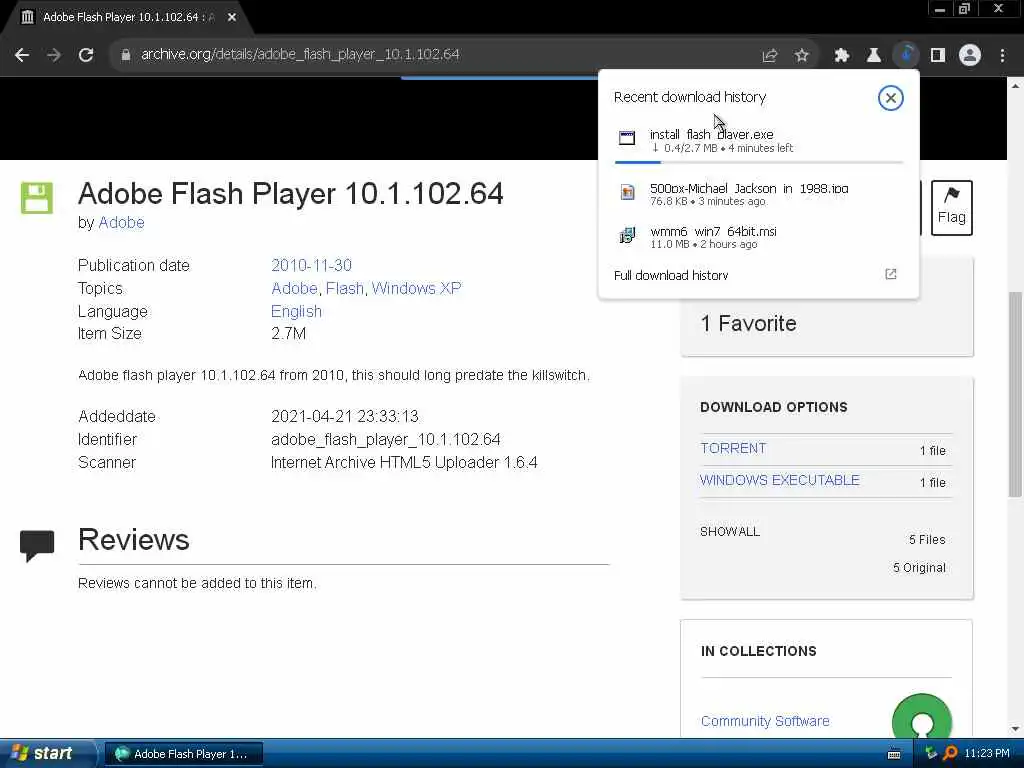
Task: Click the 5 Original files text
Action: [x=919, y=568]
